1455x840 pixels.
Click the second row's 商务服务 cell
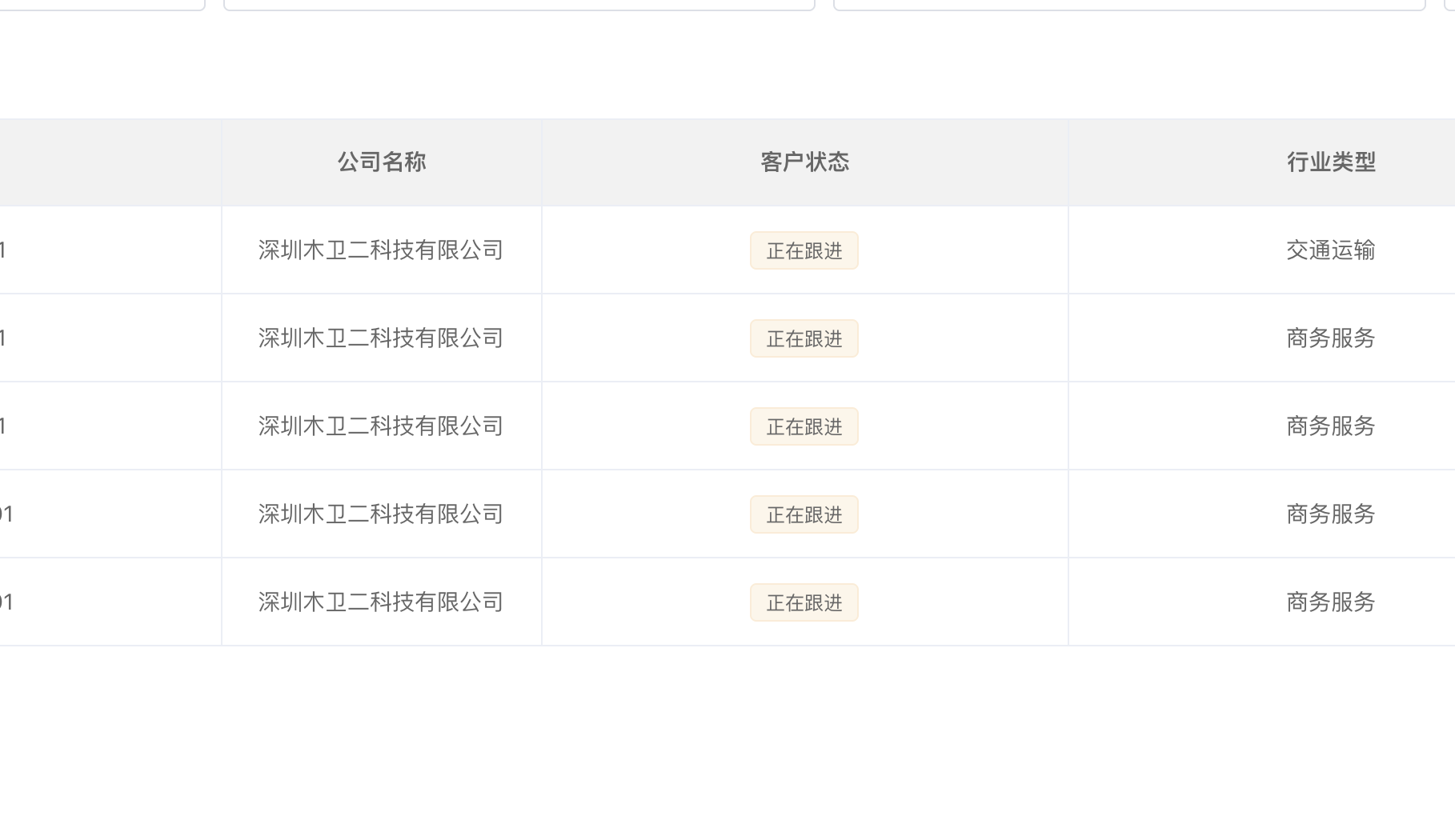pyautogui.click(x=1330, y=338)
